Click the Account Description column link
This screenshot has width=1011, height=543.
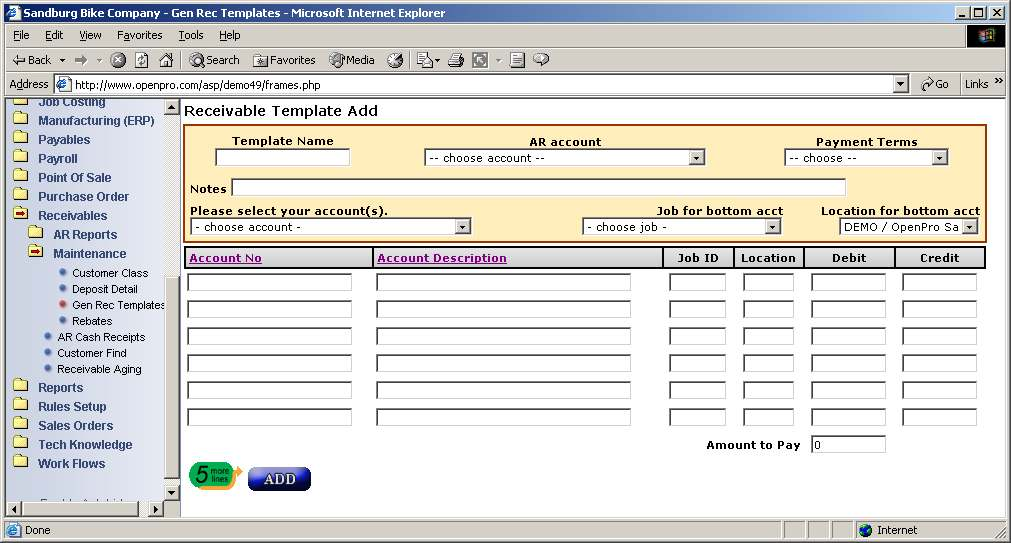(x=441, y=258)
